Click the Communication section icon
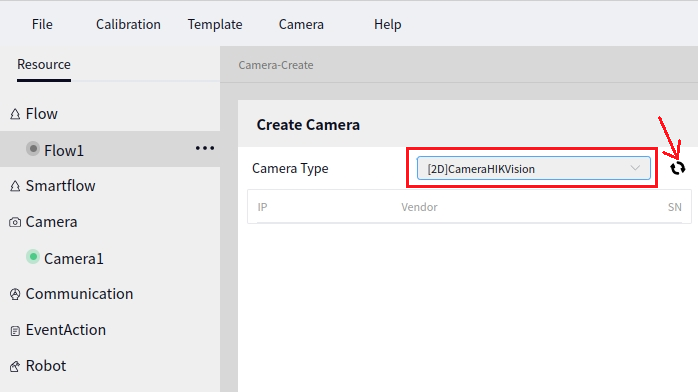Image resolution: width=698 pixels, height=392 pixels. (15, 294)
